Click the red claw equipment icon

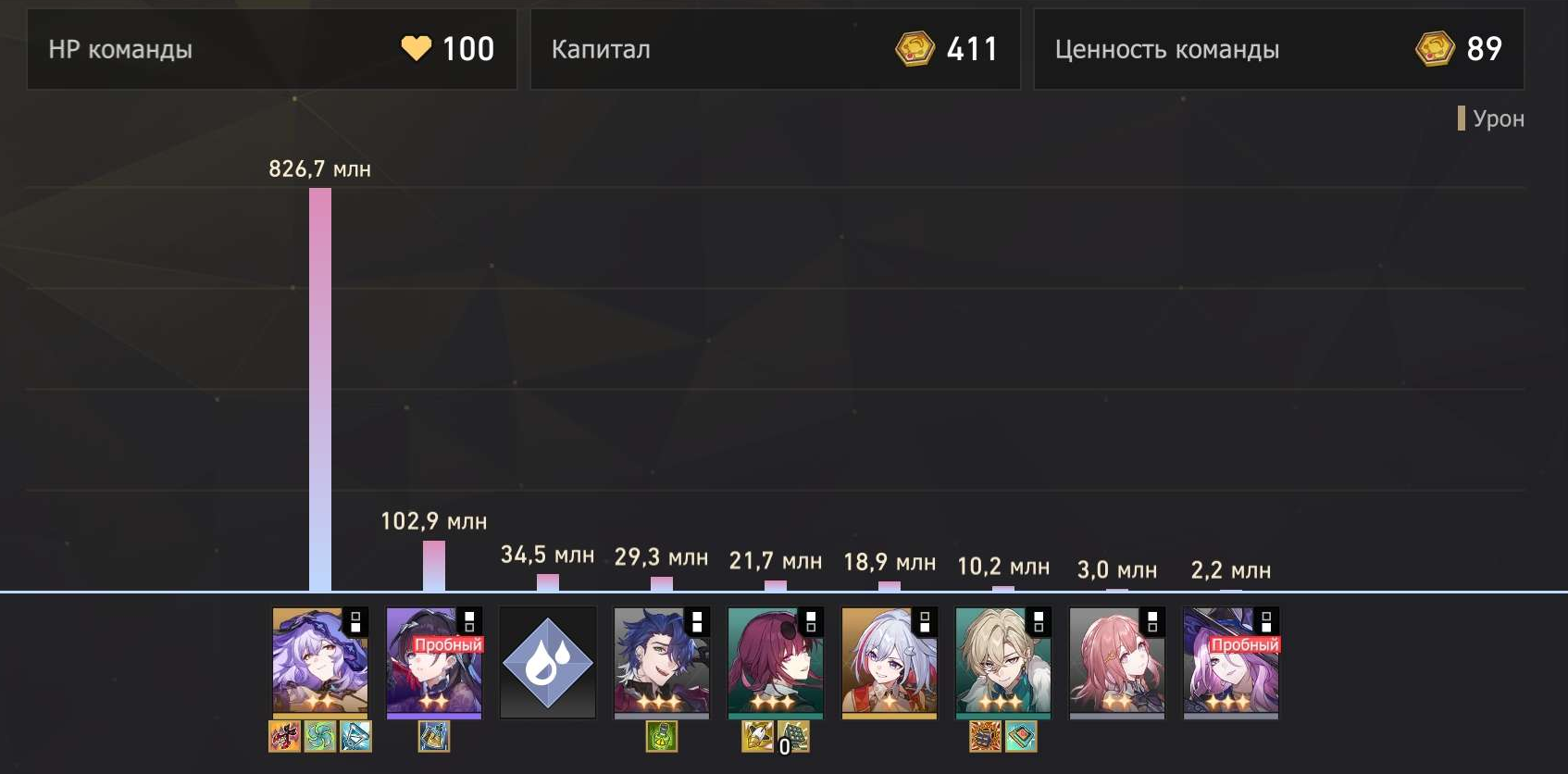pos(284,737)
